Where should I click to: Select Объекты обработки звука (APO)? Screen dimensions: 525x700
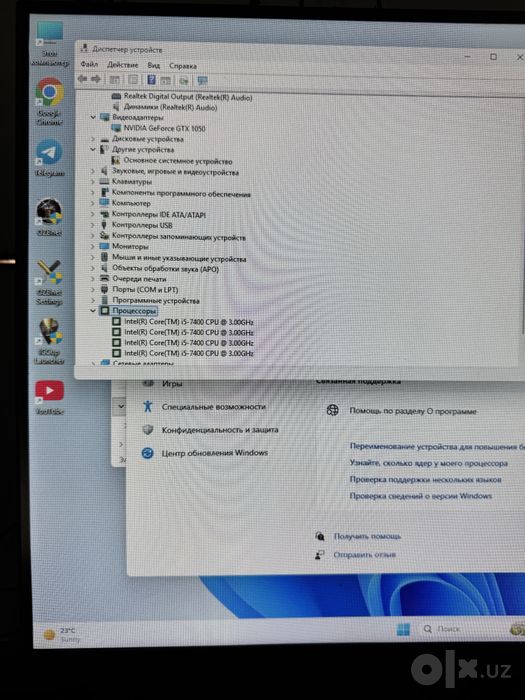[165, 269]
